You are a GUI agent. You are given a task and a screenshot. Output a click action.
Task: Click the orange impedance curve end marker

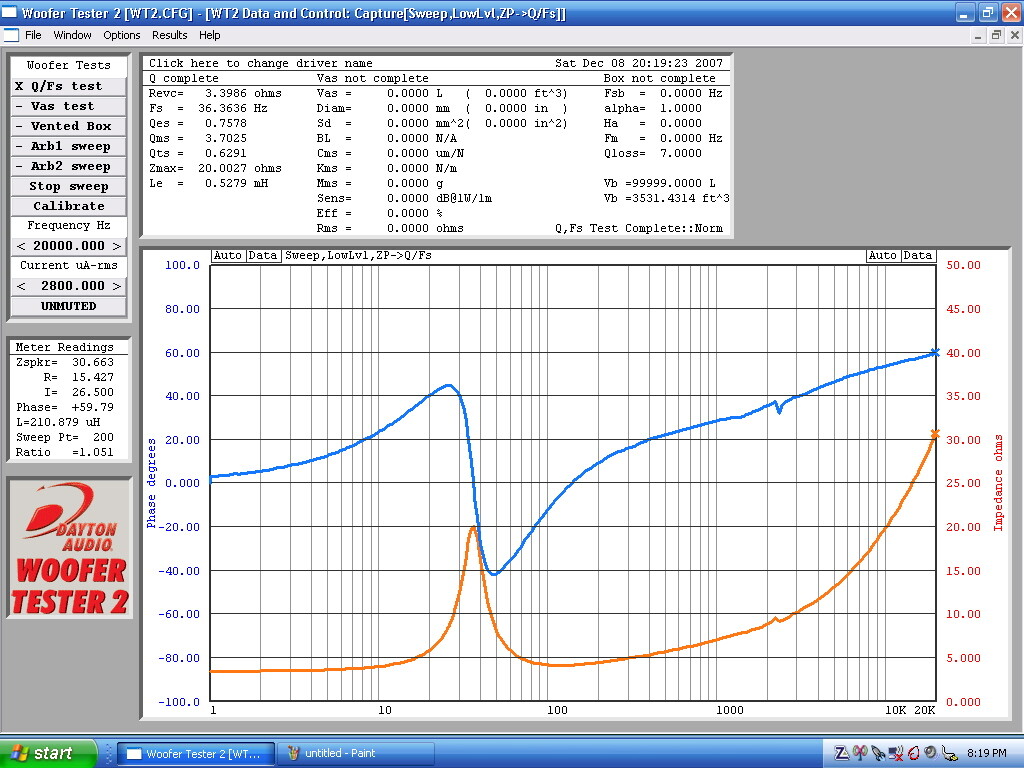click(x=935, y=434)
